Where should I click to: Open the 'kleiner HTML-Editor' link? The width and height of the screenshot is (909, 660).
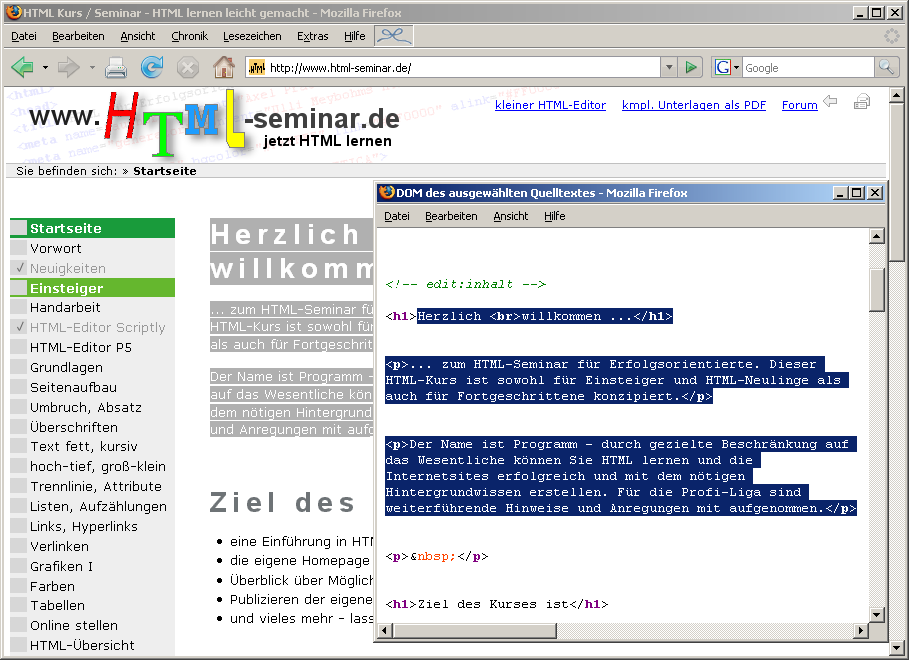pos(550,105)
